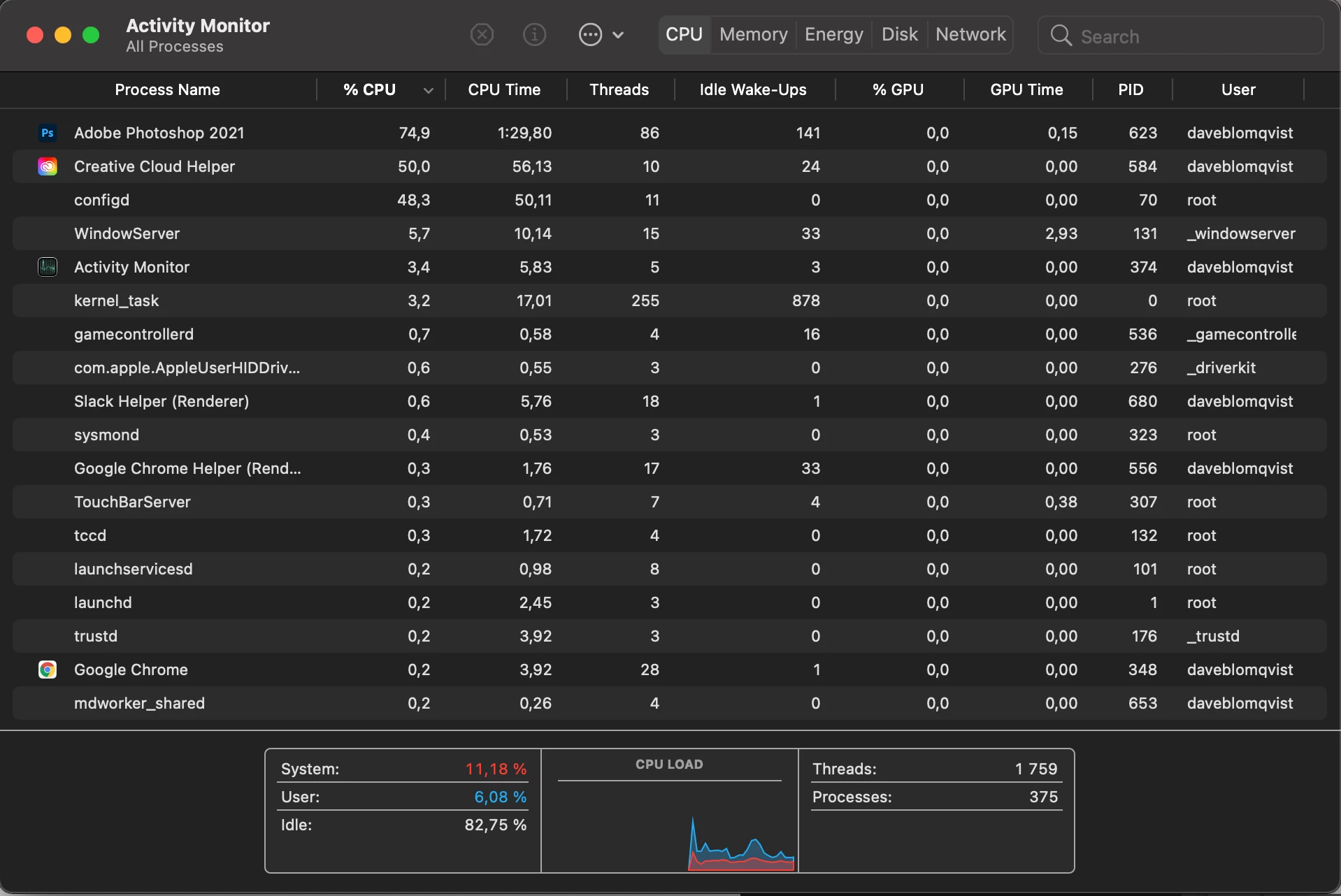Select the trustd process row
The width and height of the screenshot is (1341, 896).
tap(670, 636)
